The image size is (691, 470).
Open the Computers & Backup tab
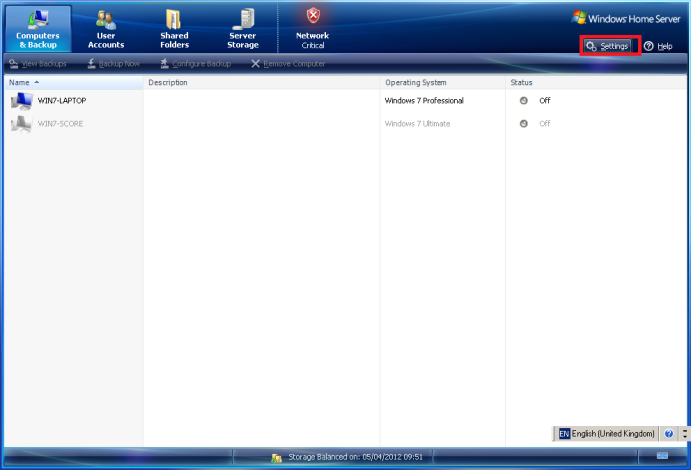point(38,29)
